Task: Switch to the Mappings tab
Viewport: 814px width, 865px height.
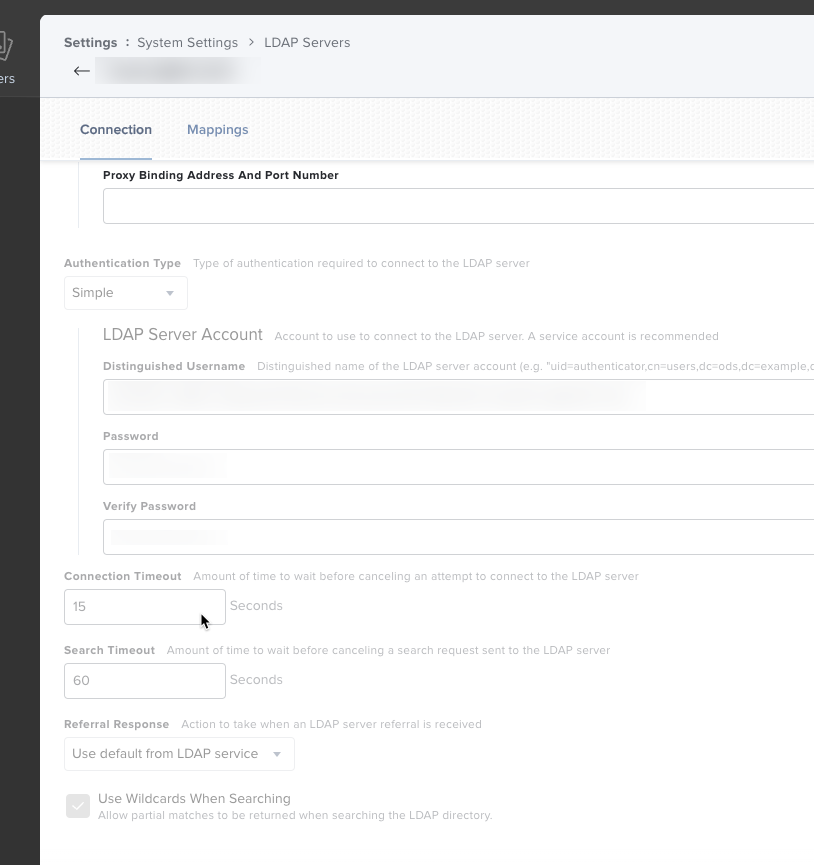Action: [217, 130]
